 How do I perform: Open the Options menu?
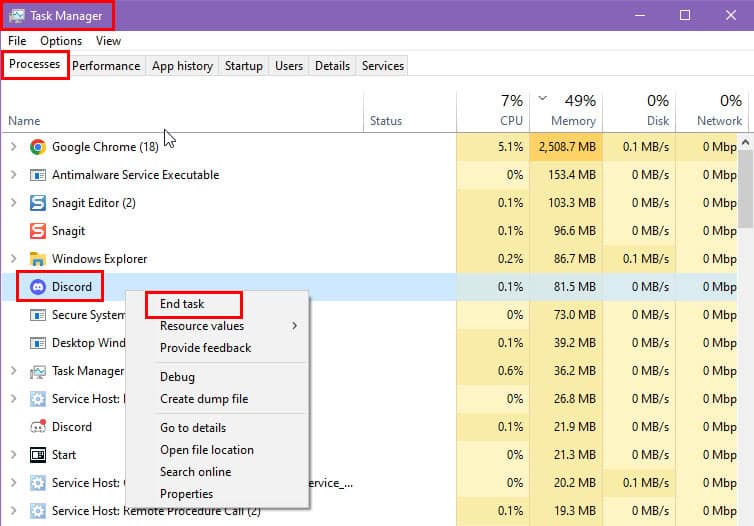tap(61, 41)
